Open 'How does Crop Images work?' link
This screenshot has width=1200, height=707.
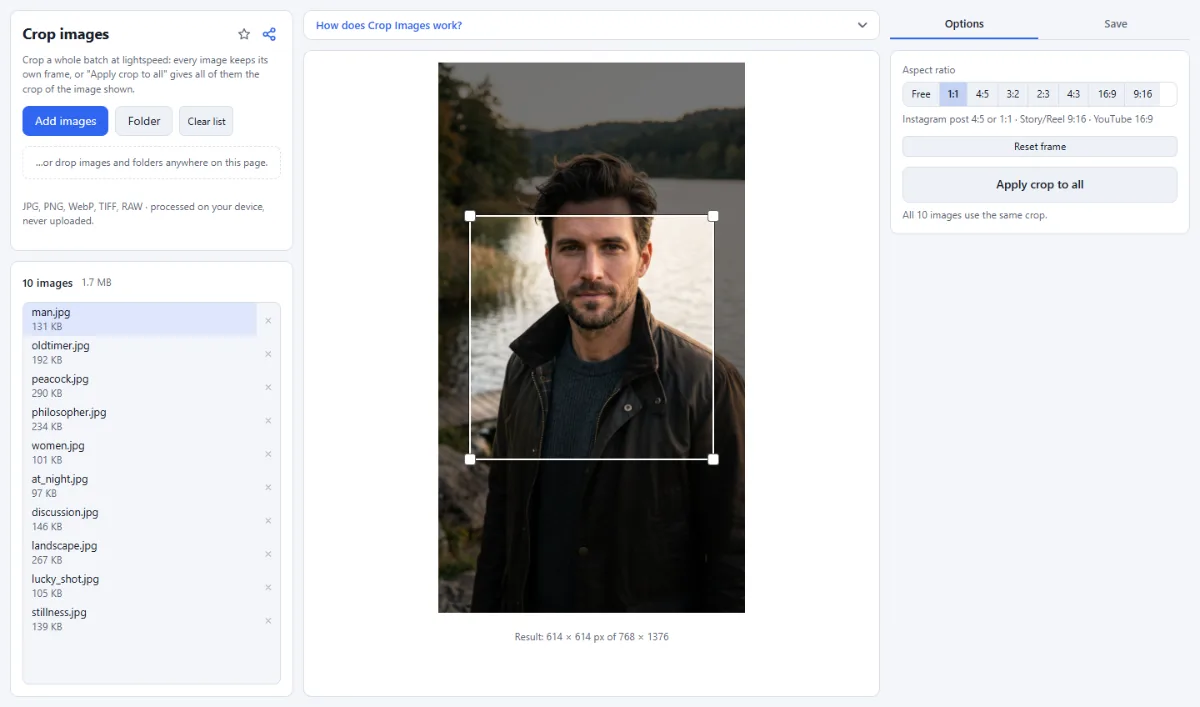(389, 25)
